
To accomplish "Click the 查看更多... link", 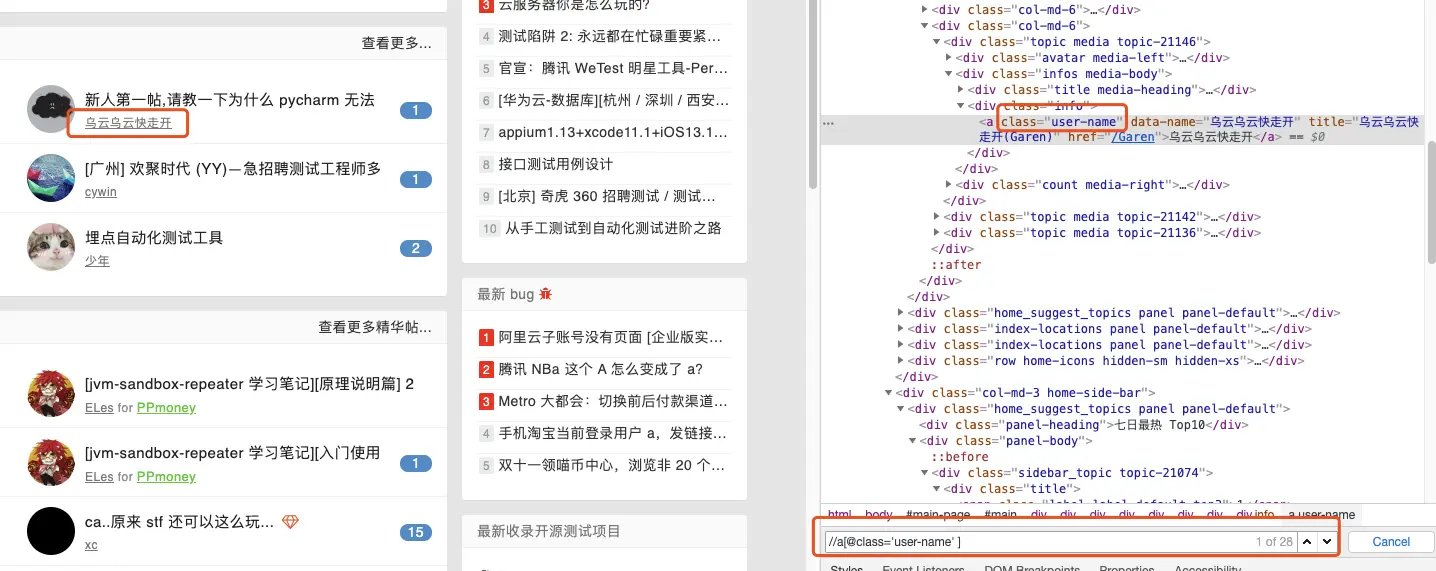I will click(396, 43).
